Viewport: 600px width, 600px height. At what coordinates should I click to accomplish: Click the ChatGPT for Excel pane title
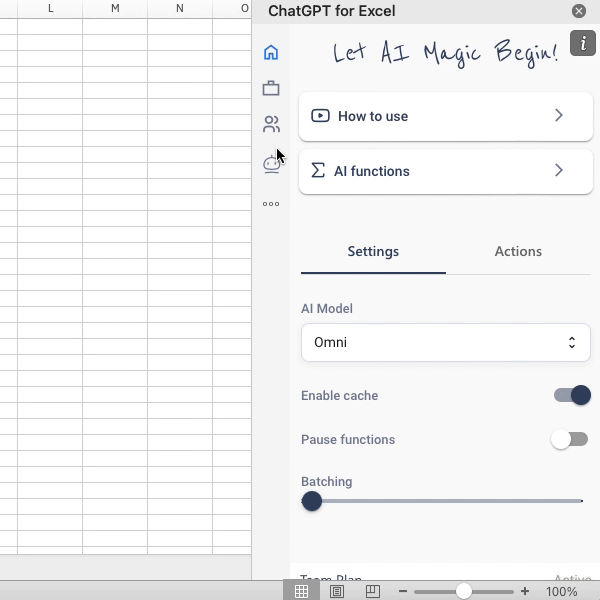click(x=332, y=11)
